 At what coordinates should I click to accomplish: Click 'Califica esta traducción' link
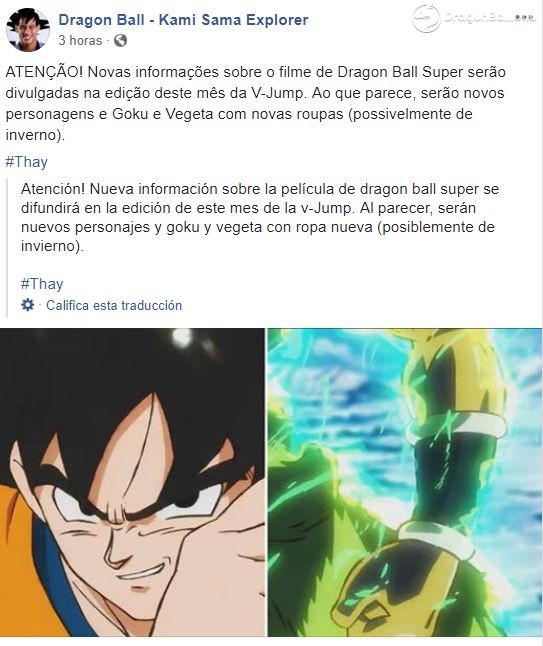[114, 305]
